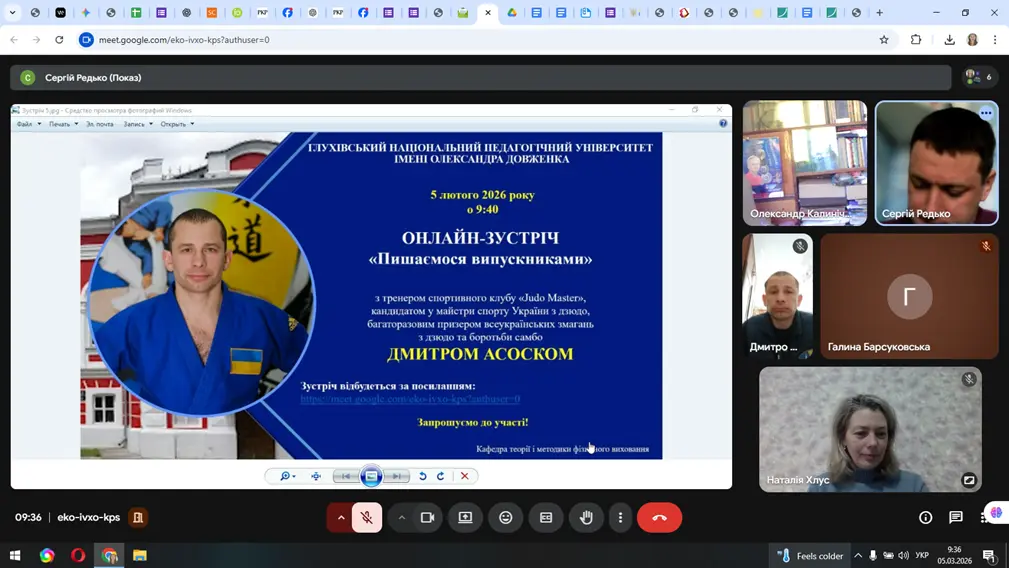Leave the call with red hang-up button
This screenshot has width=1009, height=568.
[x=659, y=517]
